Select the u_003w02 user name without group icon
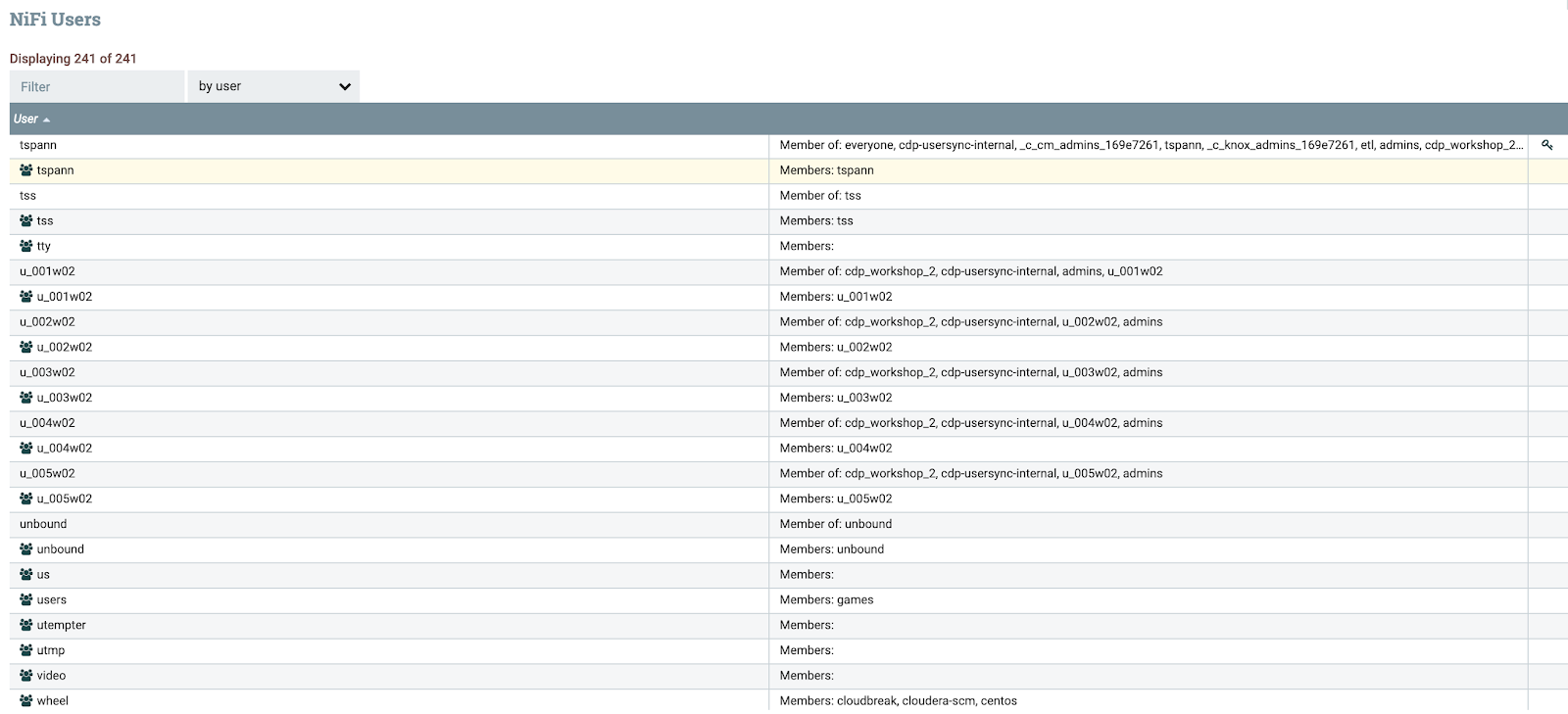This screenshot has width=1568, height=714. pos(47,372)
